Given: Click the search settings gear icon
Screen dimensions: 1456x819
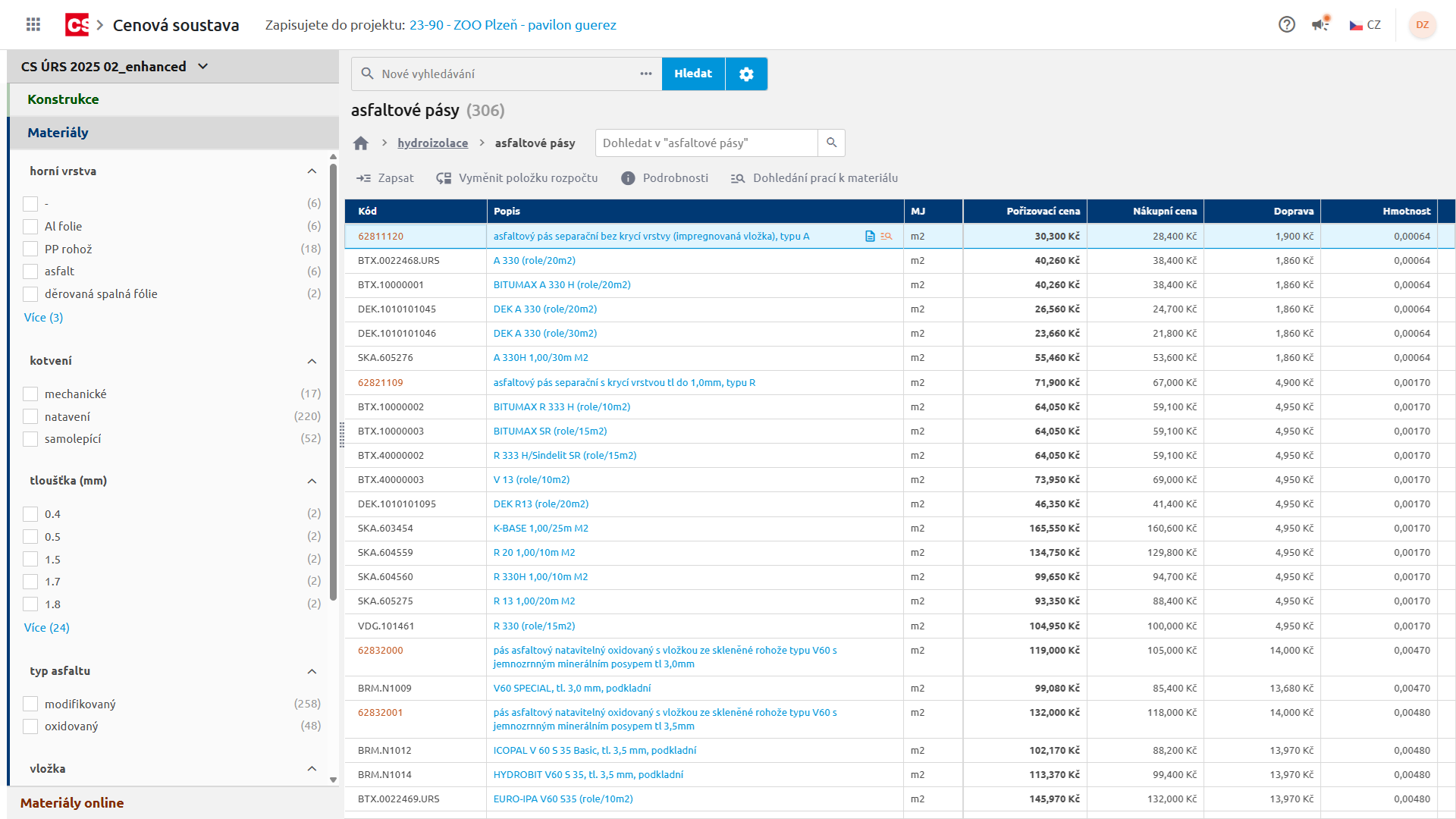Looking at the screenshot, I should [746, 74].
